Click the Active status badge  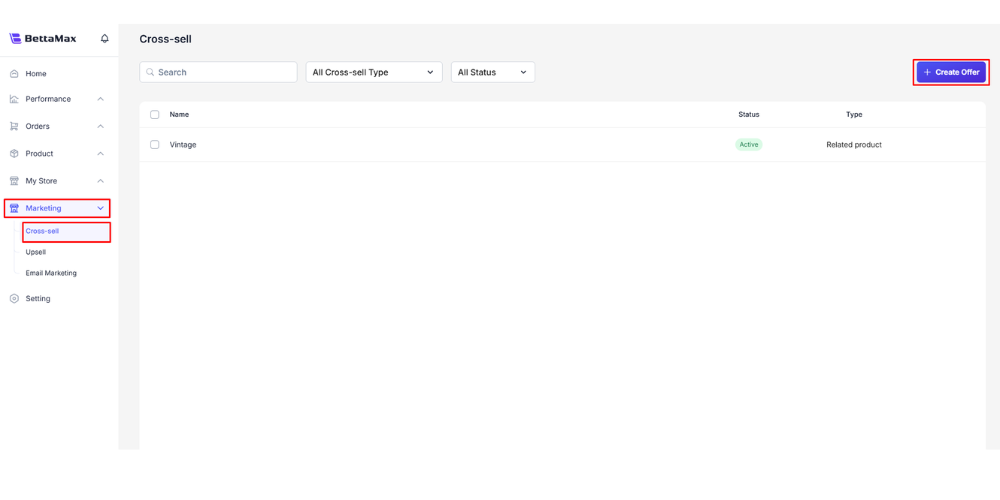click(x=749, y=145)
